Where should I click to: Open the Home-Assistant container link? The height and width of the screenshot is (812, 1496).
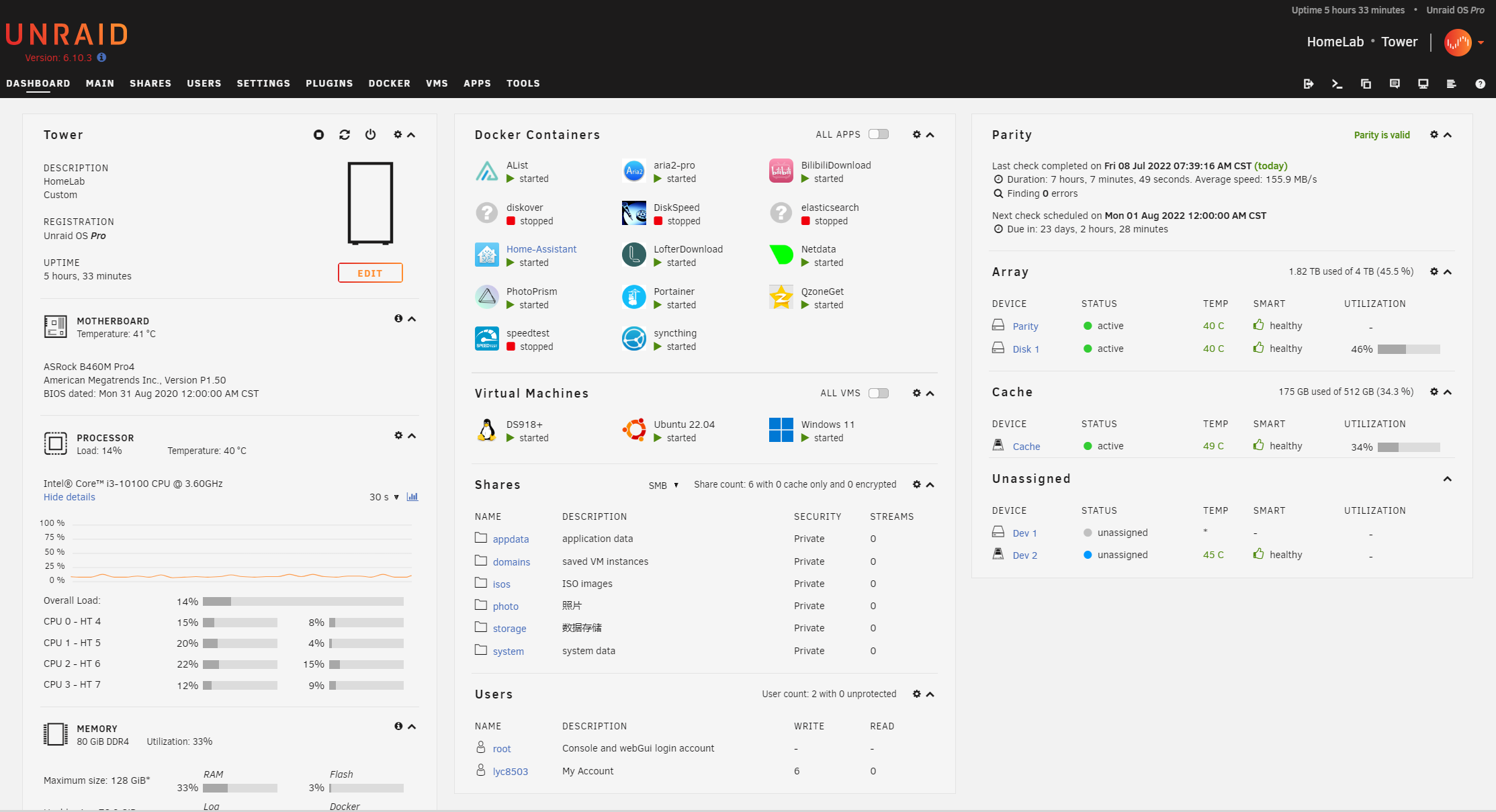click(541, 249)
